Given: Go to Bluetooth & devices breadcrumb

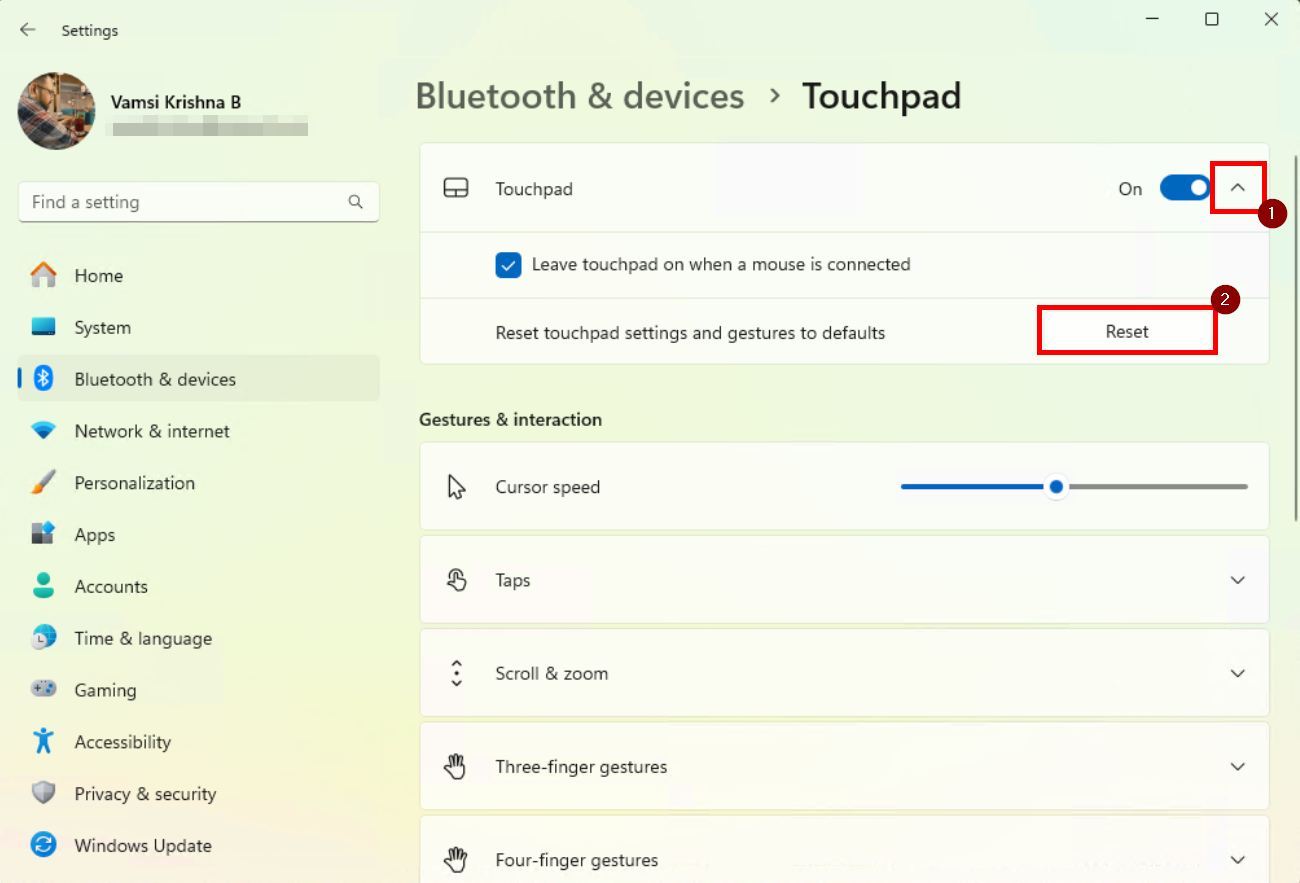Looking at the screenshot, I should pos(580,96).
